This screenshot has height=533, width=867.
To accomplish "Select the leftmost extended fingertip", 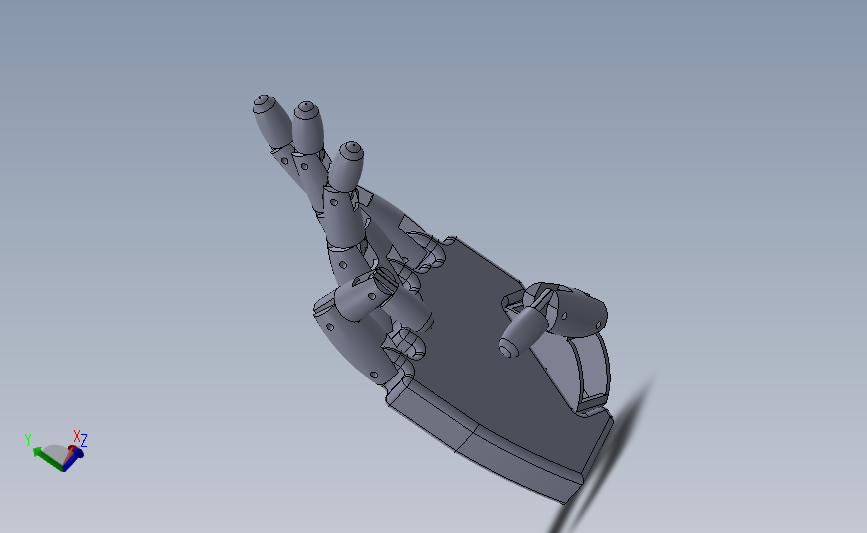I will (x=271, y=121).
